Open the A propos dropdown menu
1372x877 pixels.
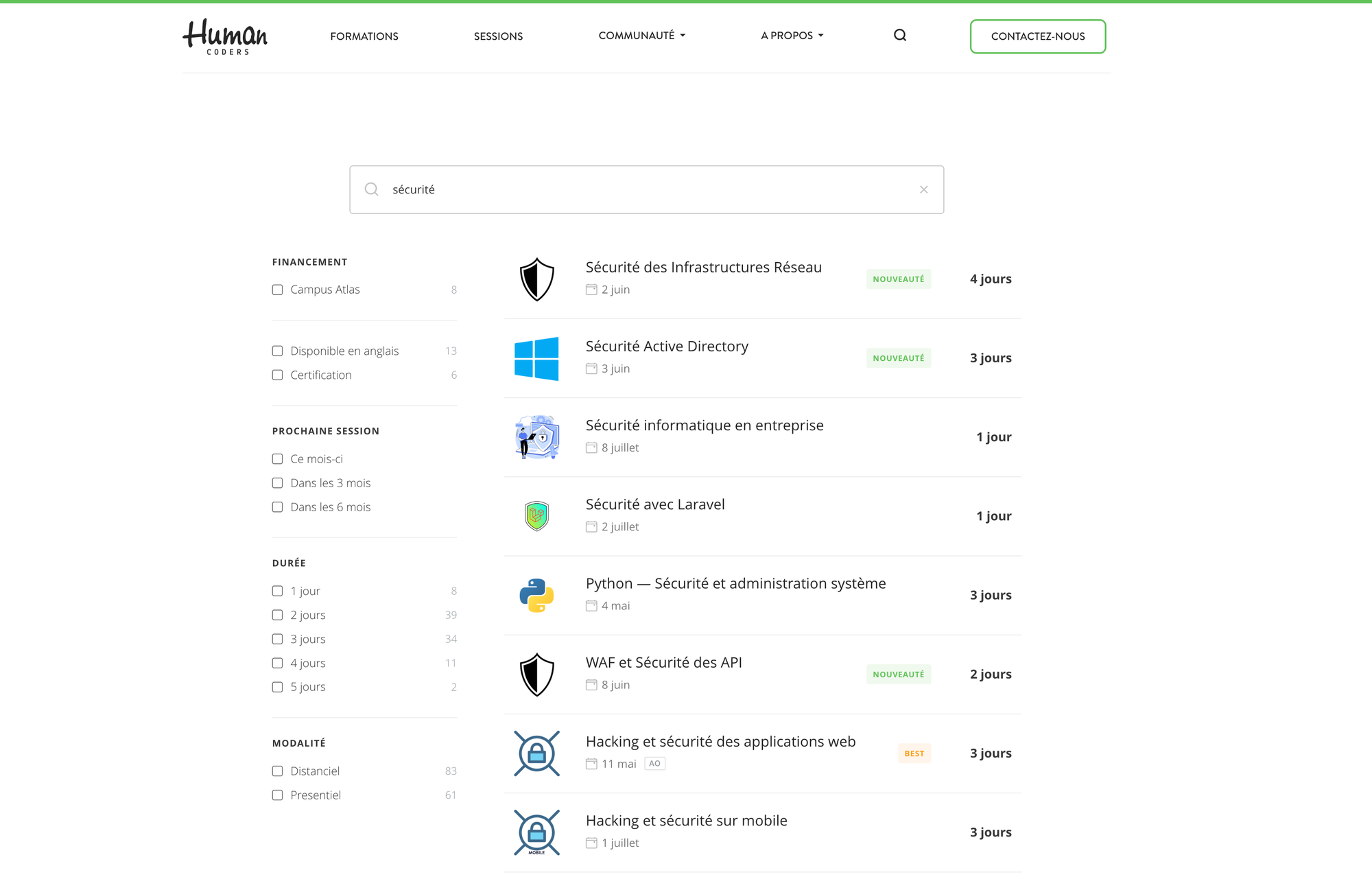tap(792, 36)
